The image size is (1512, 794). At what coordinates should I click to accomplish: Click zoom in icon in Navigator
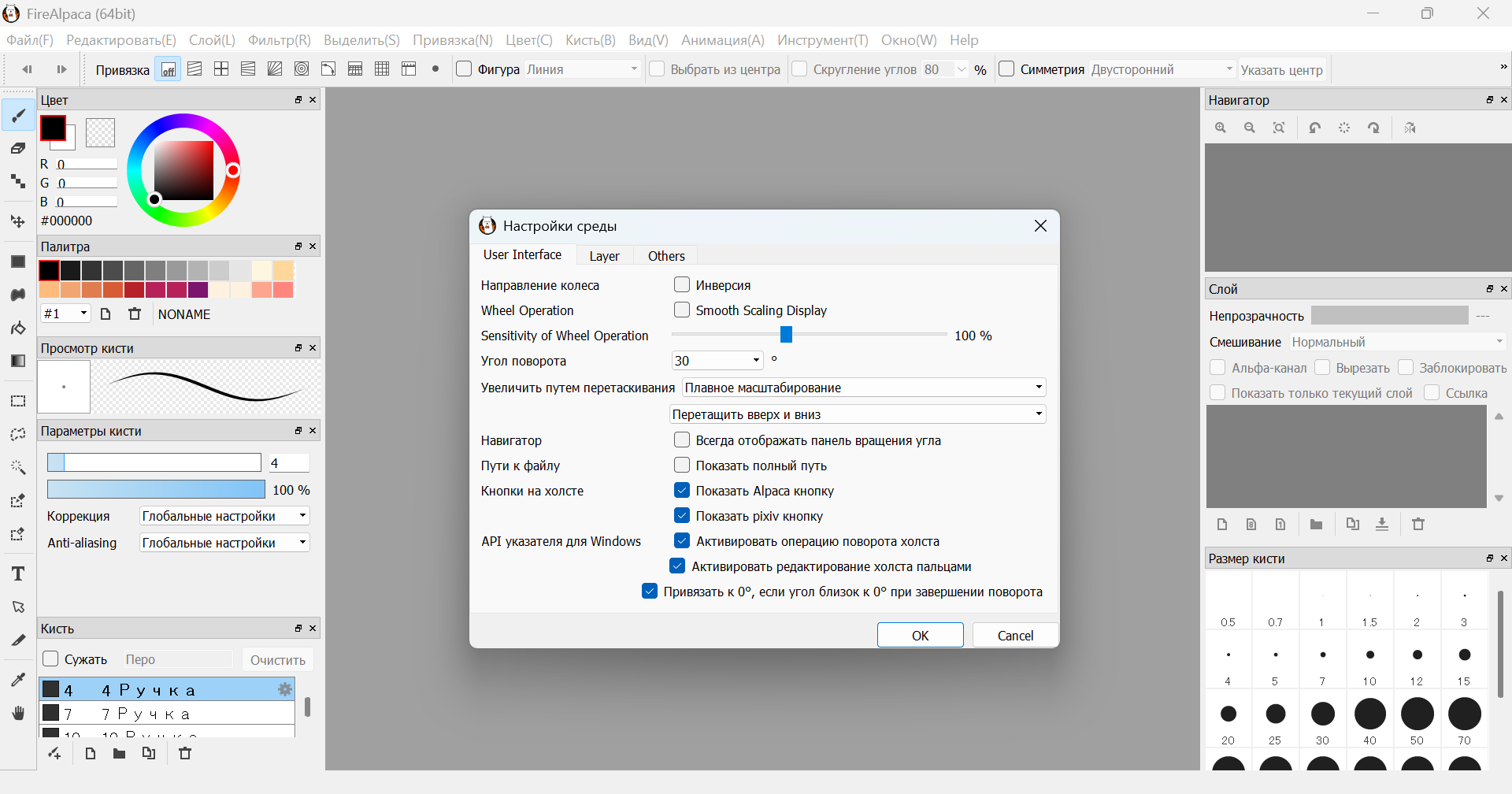(x=1221, y=128)
